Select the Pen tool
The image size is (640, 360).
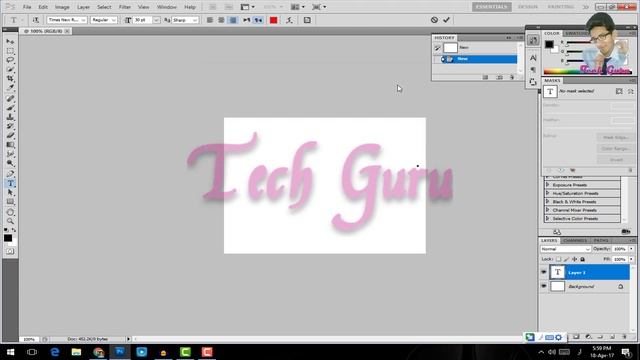10,174
